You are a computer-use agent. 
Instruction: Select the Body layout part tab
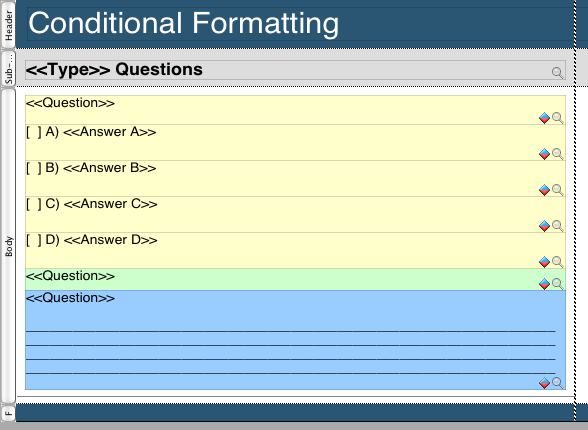tap(8, 246)
